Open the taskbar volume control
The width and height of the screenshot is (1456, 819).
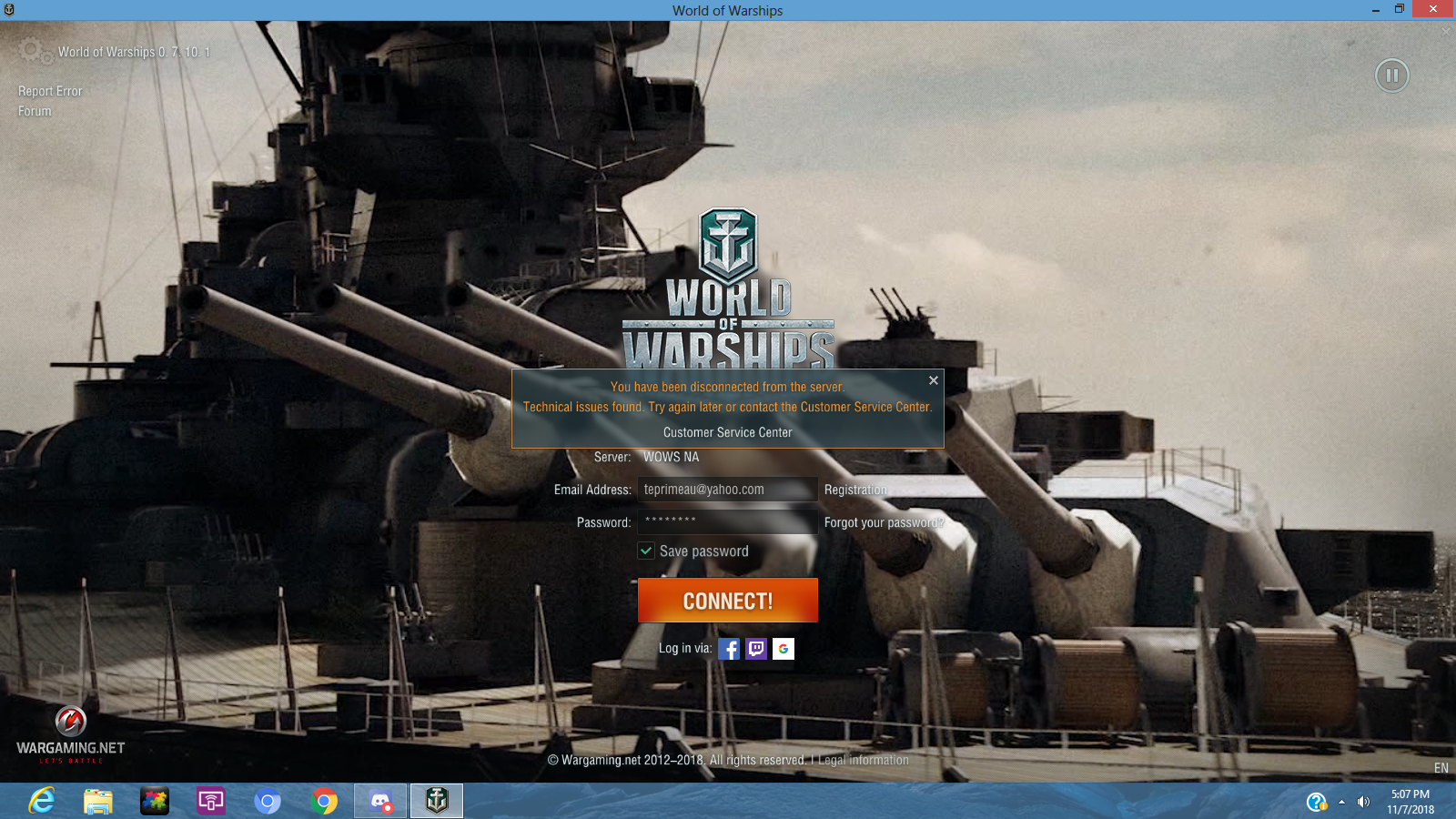coord(1363,802)
